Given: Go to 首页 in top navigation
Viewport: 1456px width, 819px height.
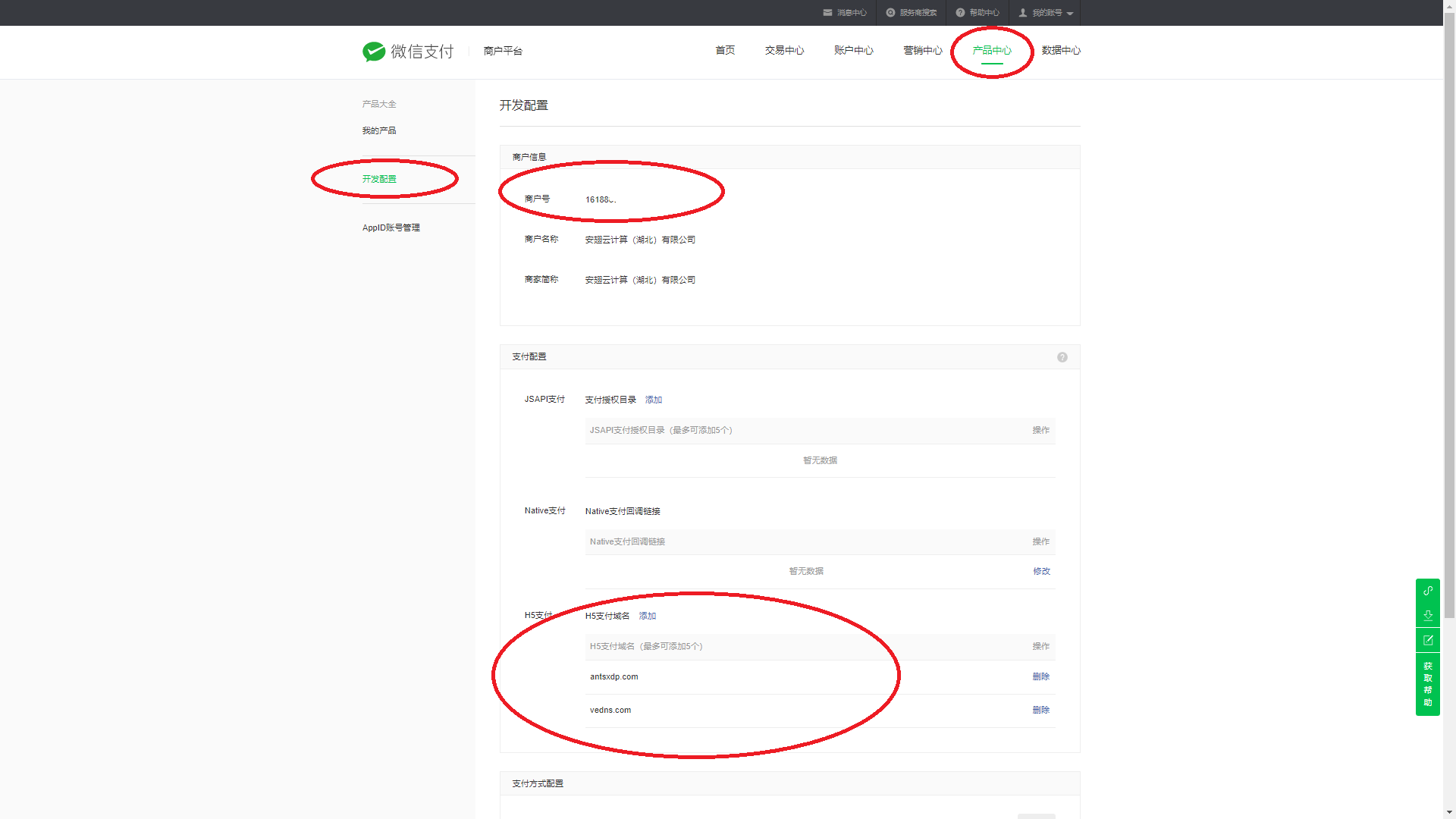Looking at the screenshot, I should pyautogui.click(x=725, y=50).
